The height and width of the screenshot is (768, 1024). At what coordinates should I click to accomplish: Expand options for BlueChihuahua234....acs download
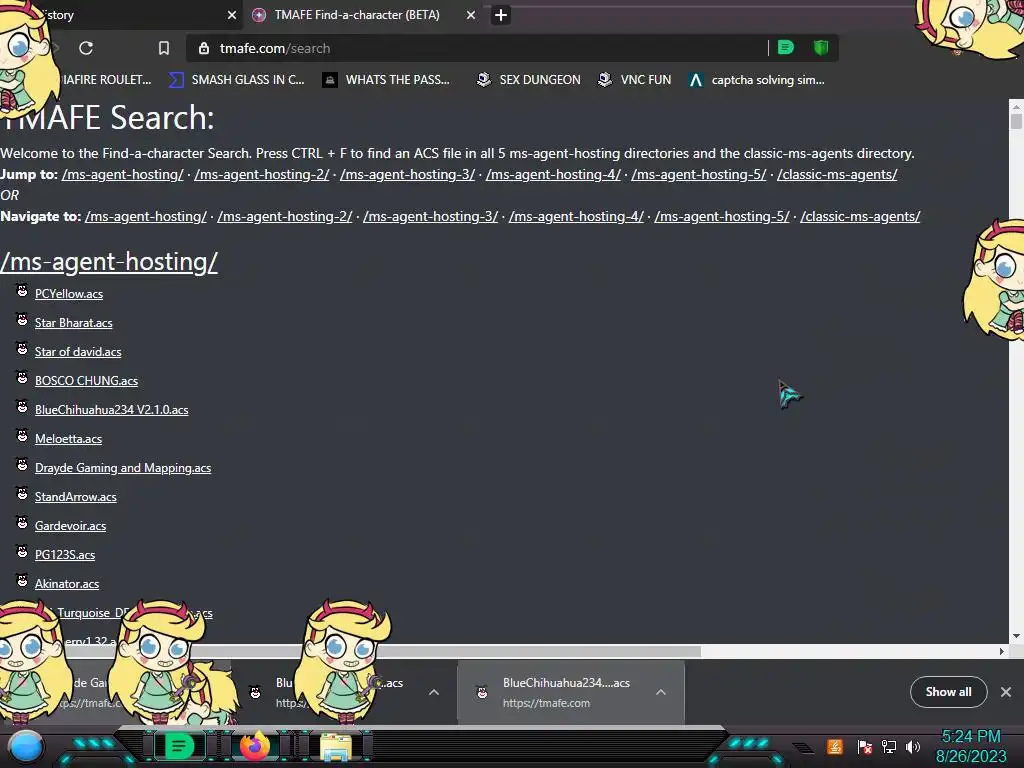[x=661, y=692]
